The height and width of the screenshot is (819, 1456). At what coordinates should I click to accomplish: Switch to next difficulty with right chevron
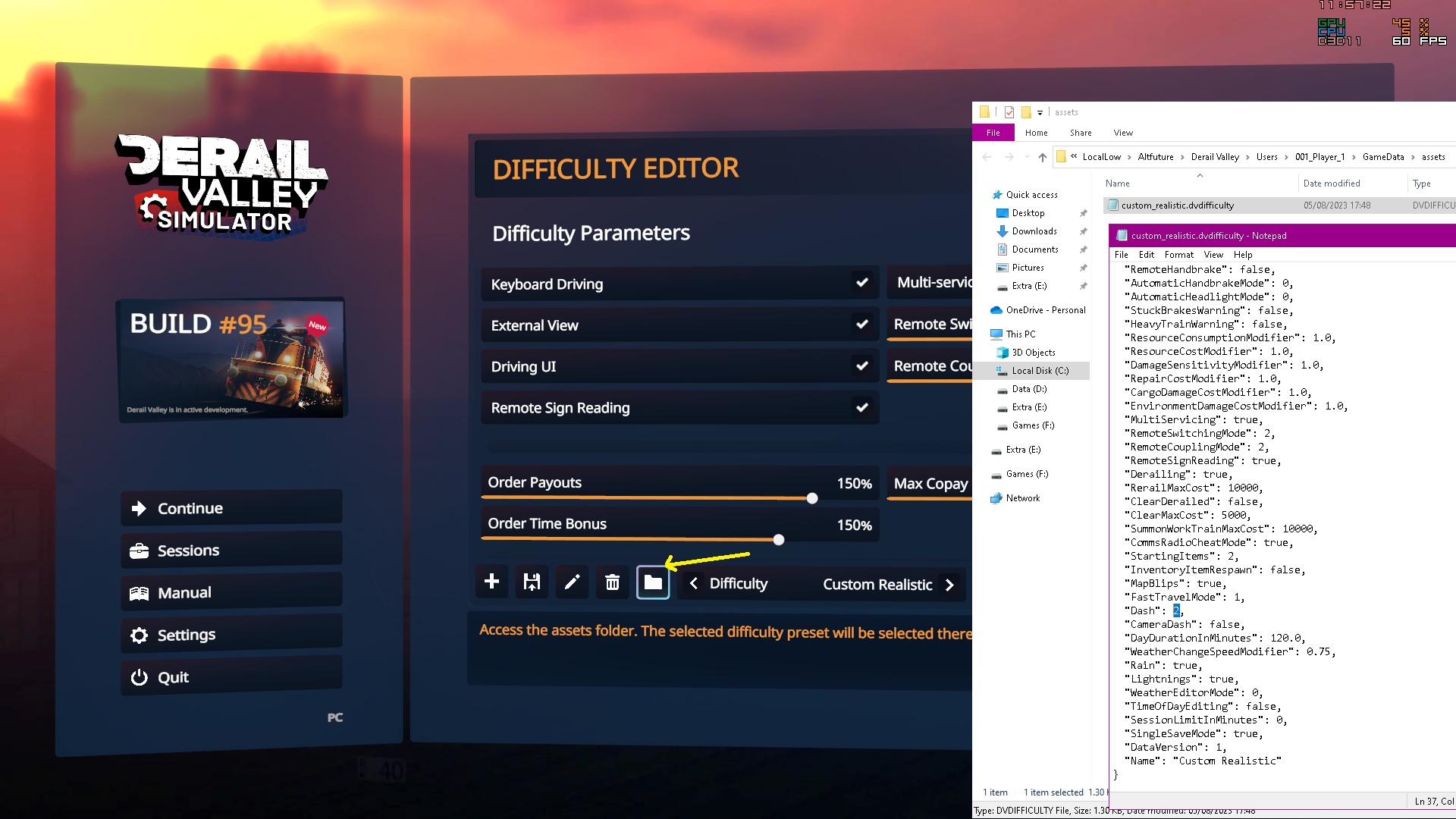pyautogui.click(x=949, y=585)
